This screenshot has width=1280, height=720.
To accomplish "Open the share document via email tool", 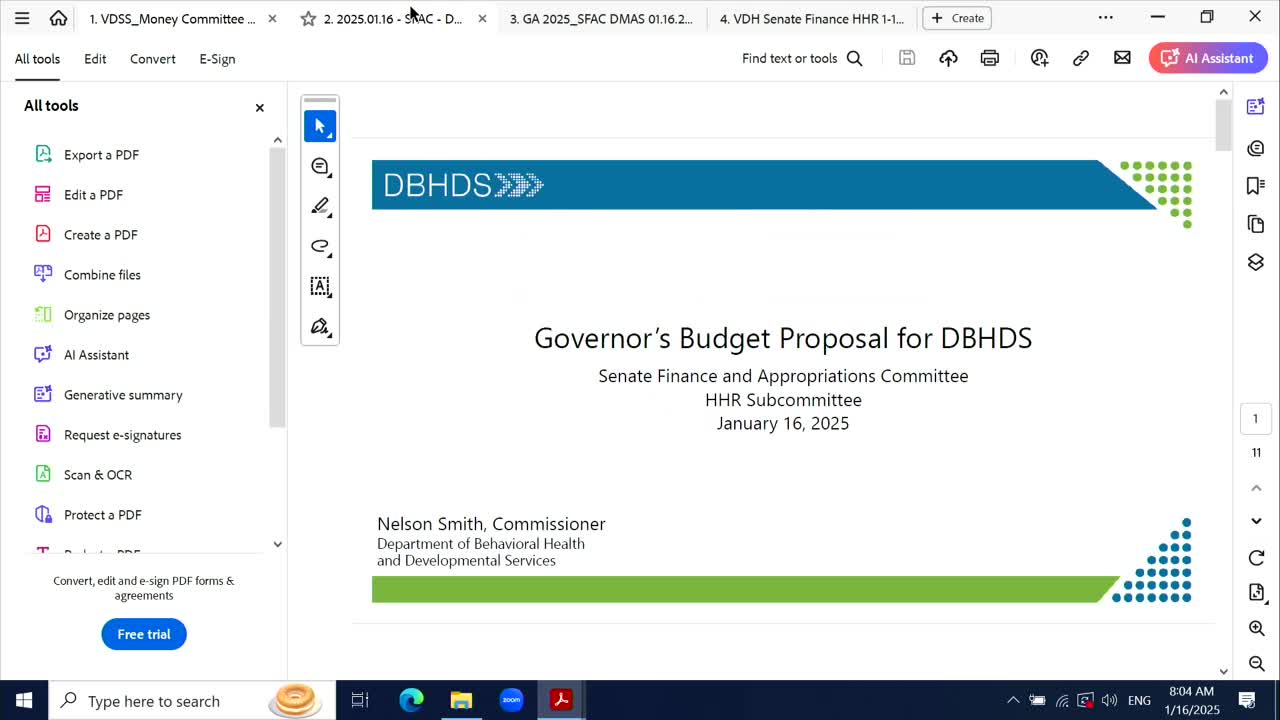I will [1122, 58].
